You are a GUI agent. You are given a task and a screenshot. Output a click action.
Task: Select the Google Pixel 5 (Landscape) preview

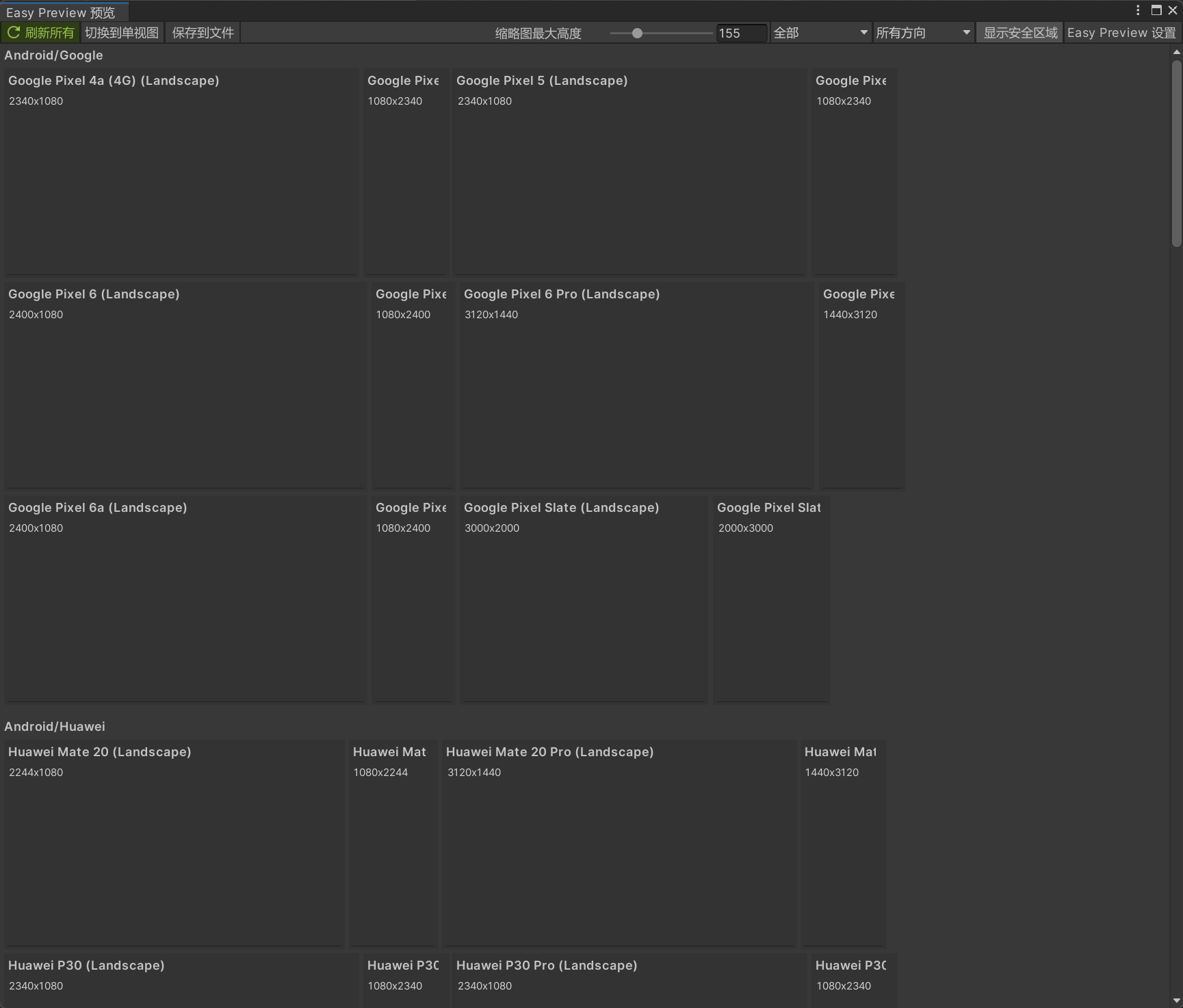(x=629, y=171)
